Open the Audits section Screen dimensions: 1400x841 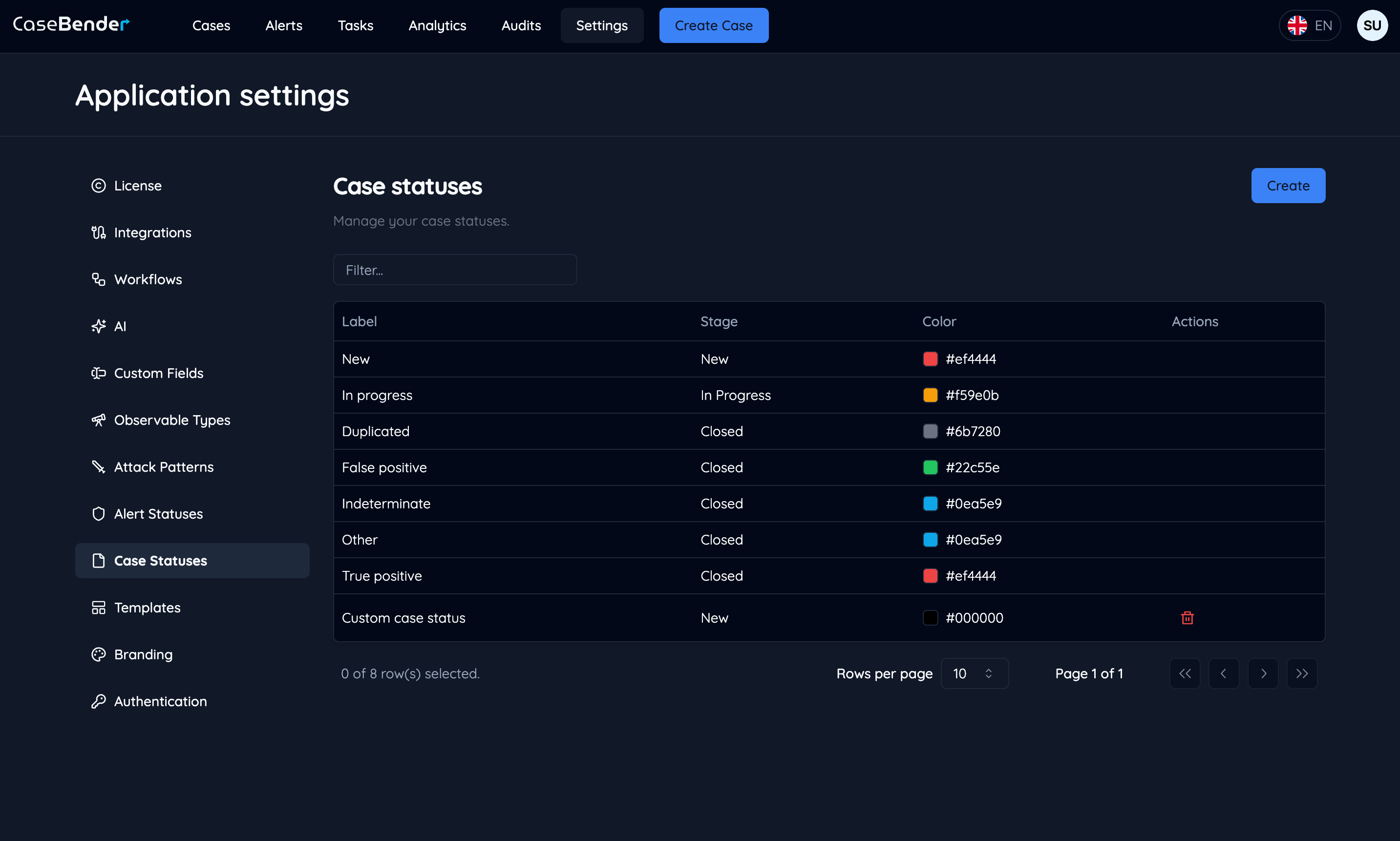pyautogui.click(x=521, y=25)
